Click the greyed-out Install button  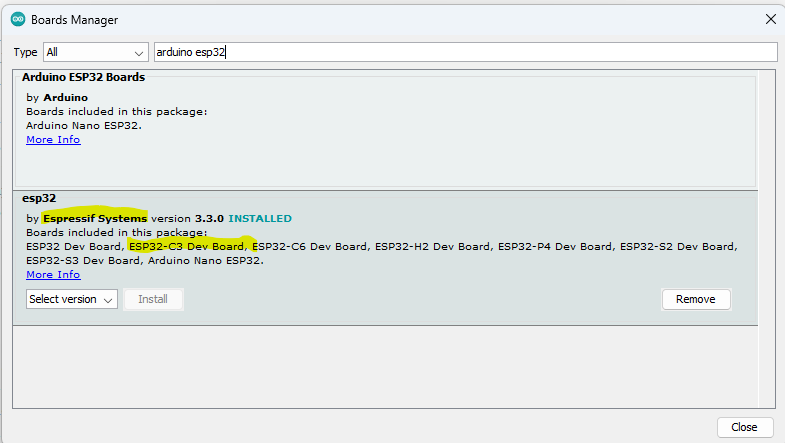[153, 299]
